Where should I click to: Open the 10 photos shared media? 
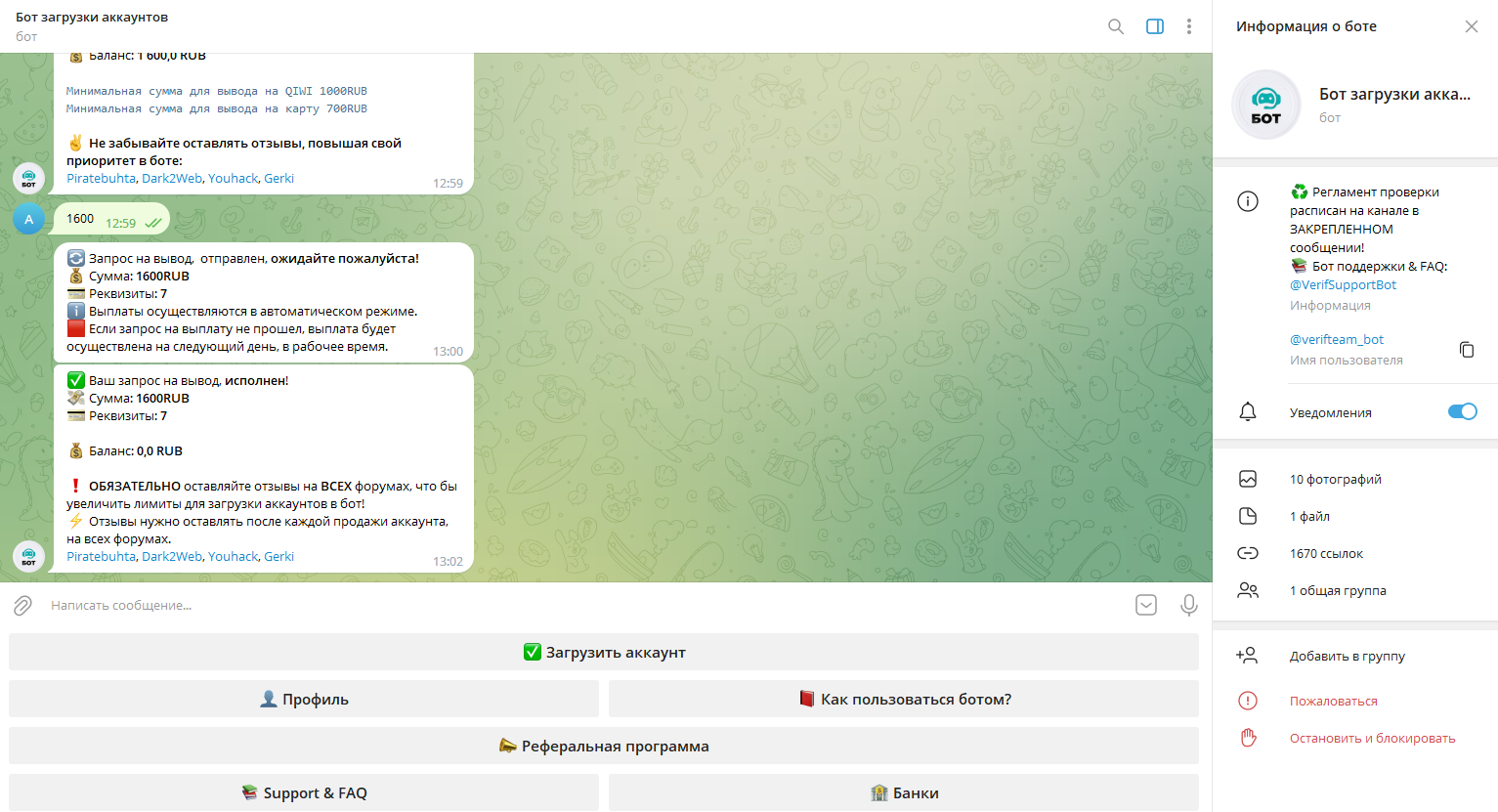[x=1335, y=479]
